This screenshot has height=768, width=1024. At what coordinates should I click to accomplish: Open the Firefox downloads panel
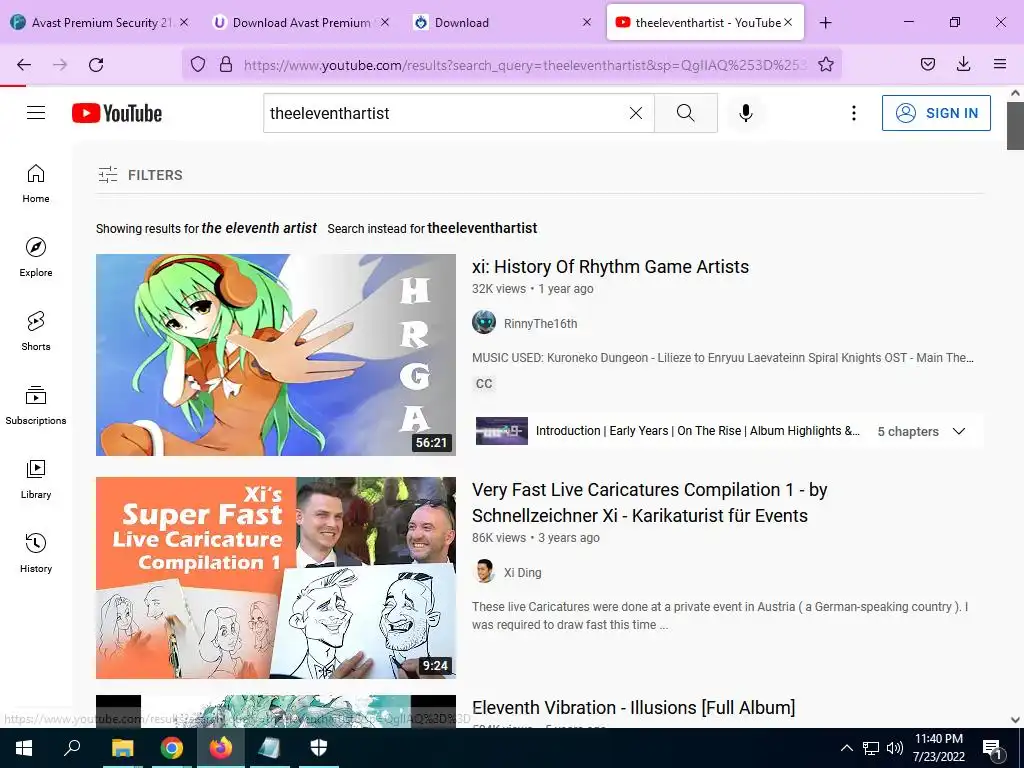tap(963, 64)
